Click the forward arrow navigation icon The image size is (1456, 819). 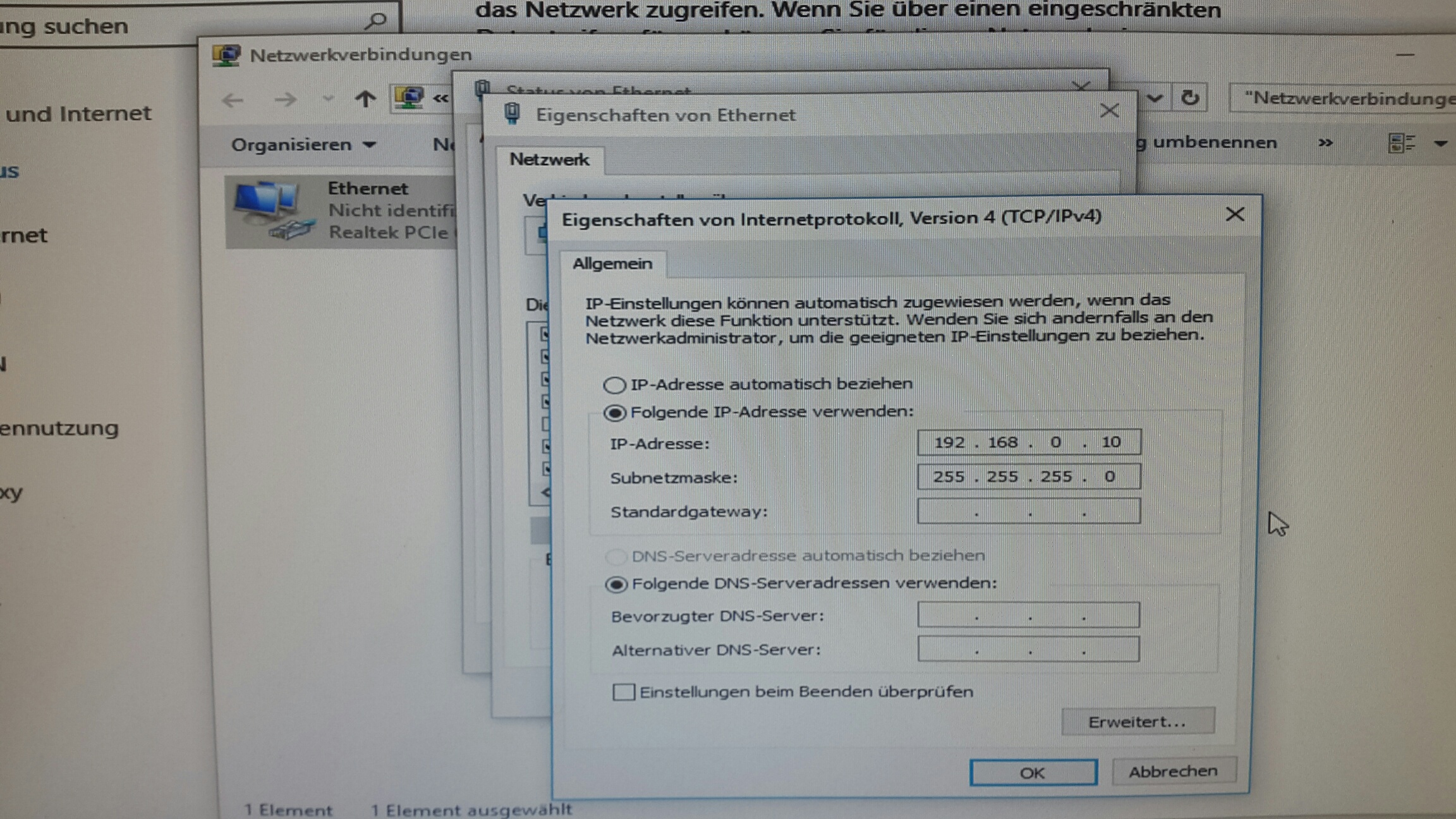286,100
